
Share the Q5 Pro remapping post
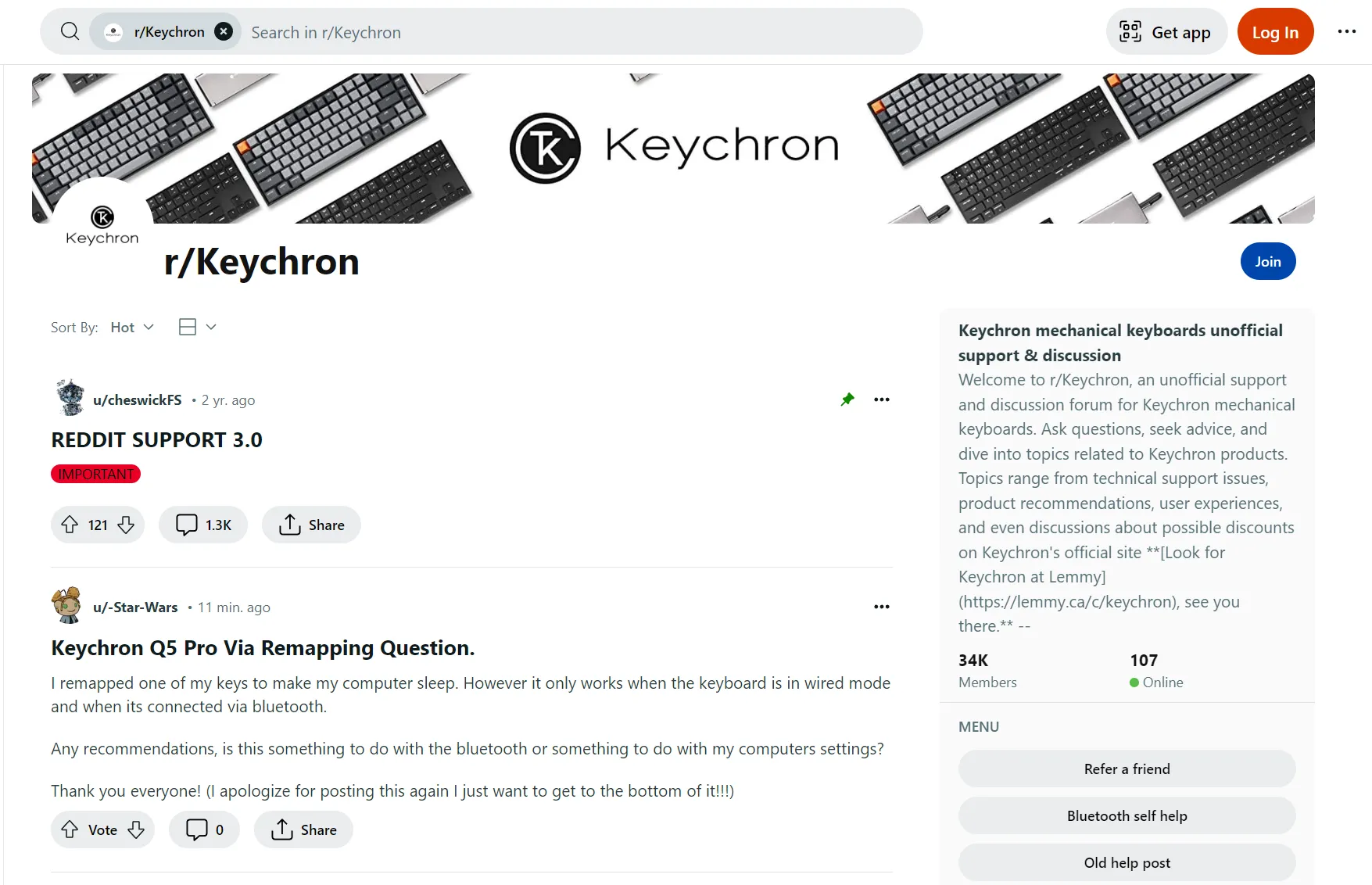(x=303, y=829)
